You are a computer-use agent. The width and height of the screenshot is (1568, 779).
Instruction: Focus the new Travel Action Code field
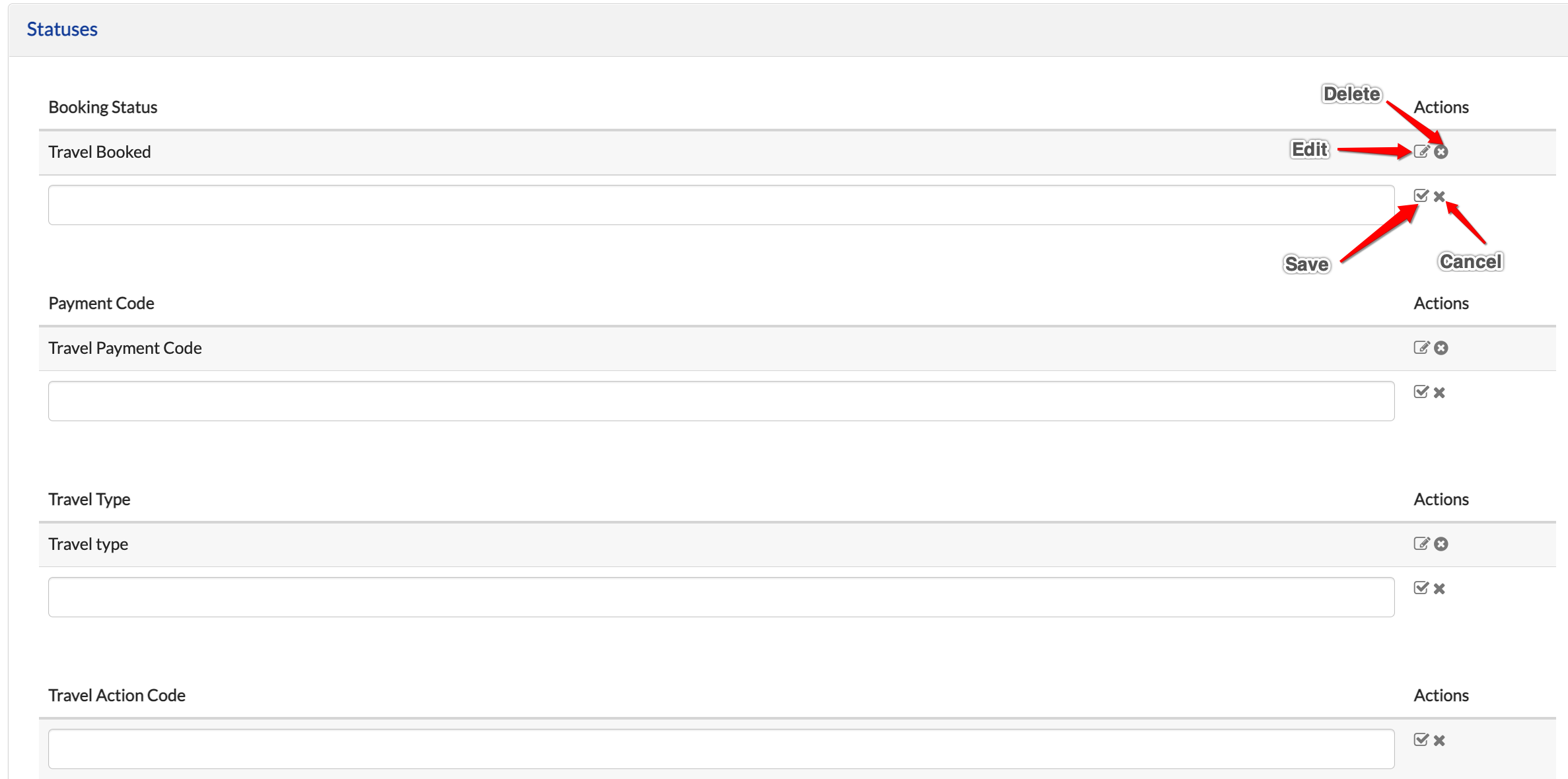coord(721,749)
